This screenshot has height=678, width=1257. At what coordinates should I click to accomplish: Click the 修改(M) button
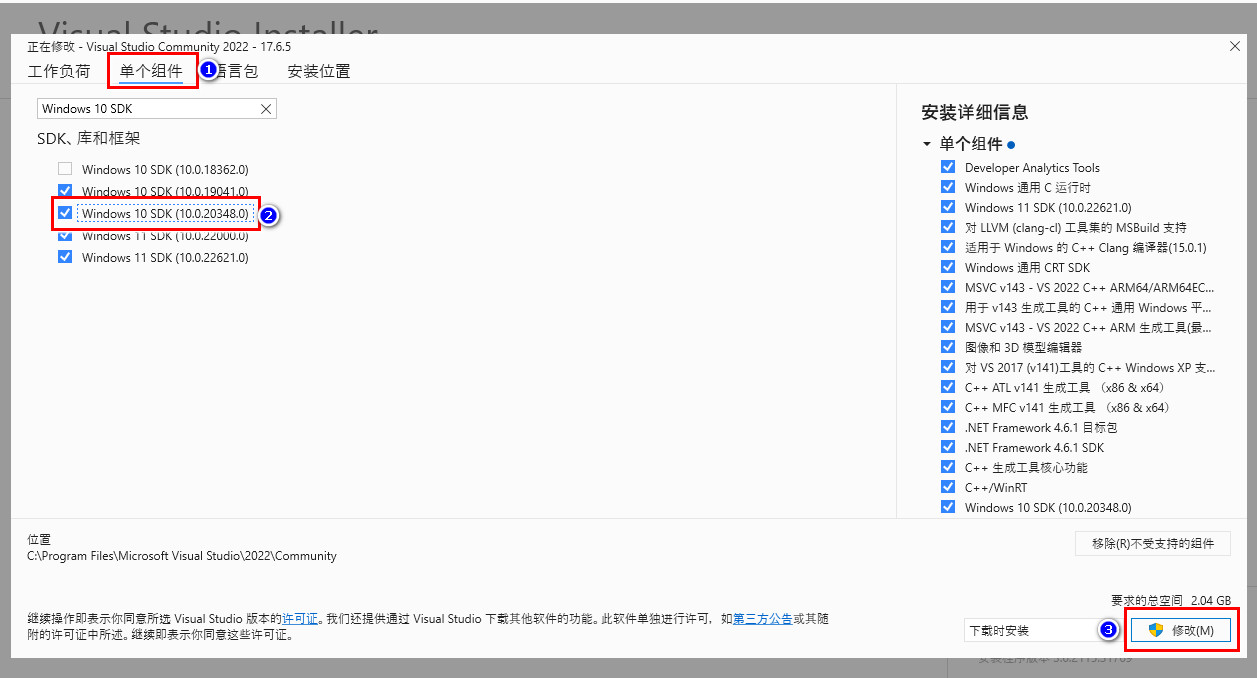(1180, 630)
